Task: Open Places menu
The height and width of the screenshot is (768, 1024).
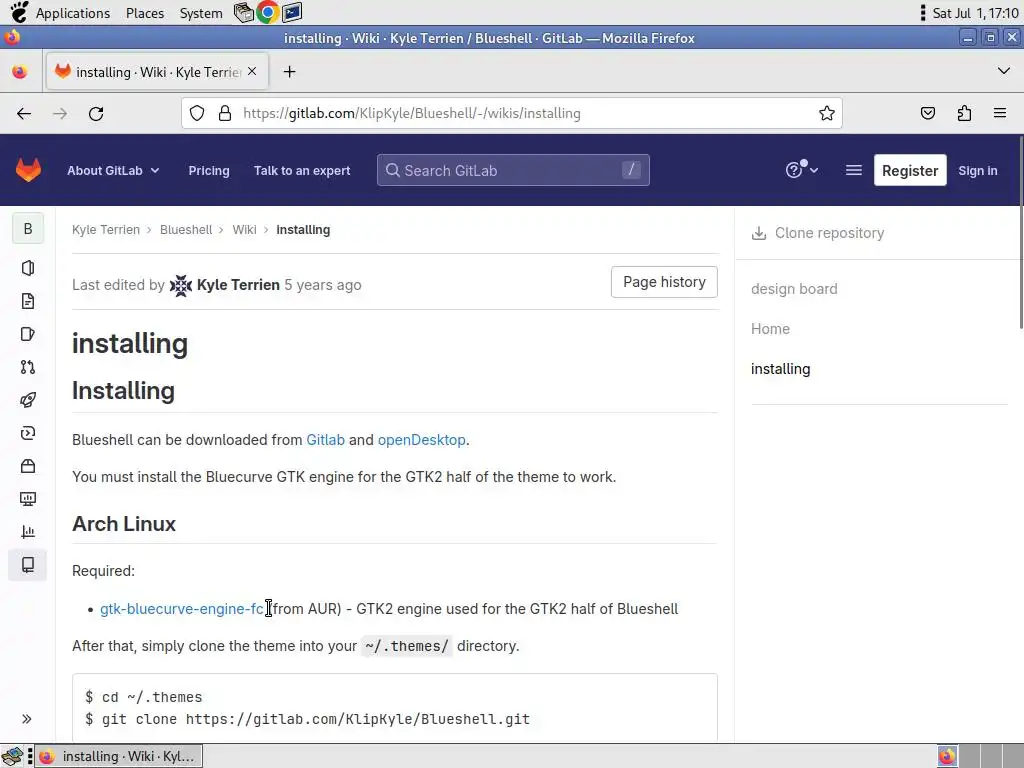Action: (145, 13)
